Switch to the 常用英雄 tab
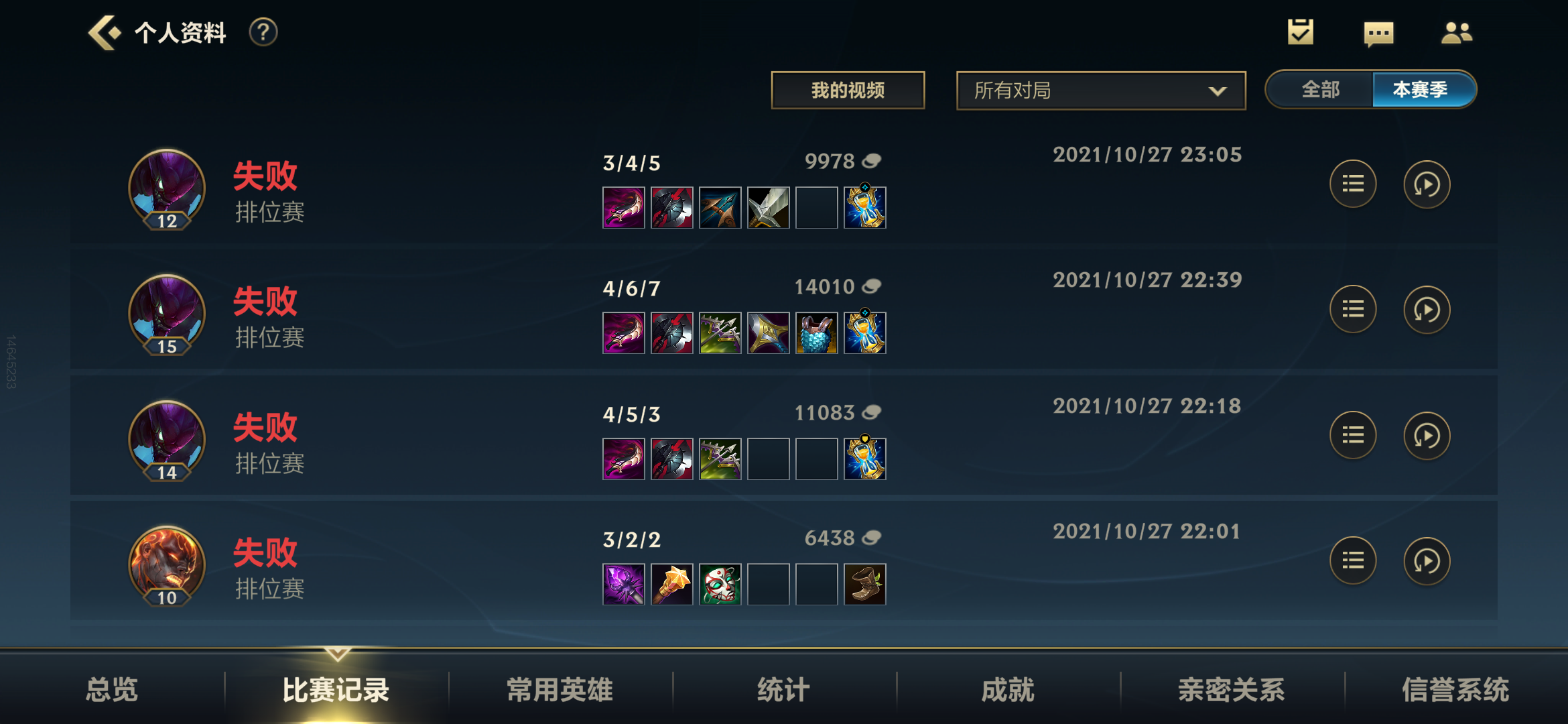The width and height of the screenshot is (1568, 724). pos(560,689)
